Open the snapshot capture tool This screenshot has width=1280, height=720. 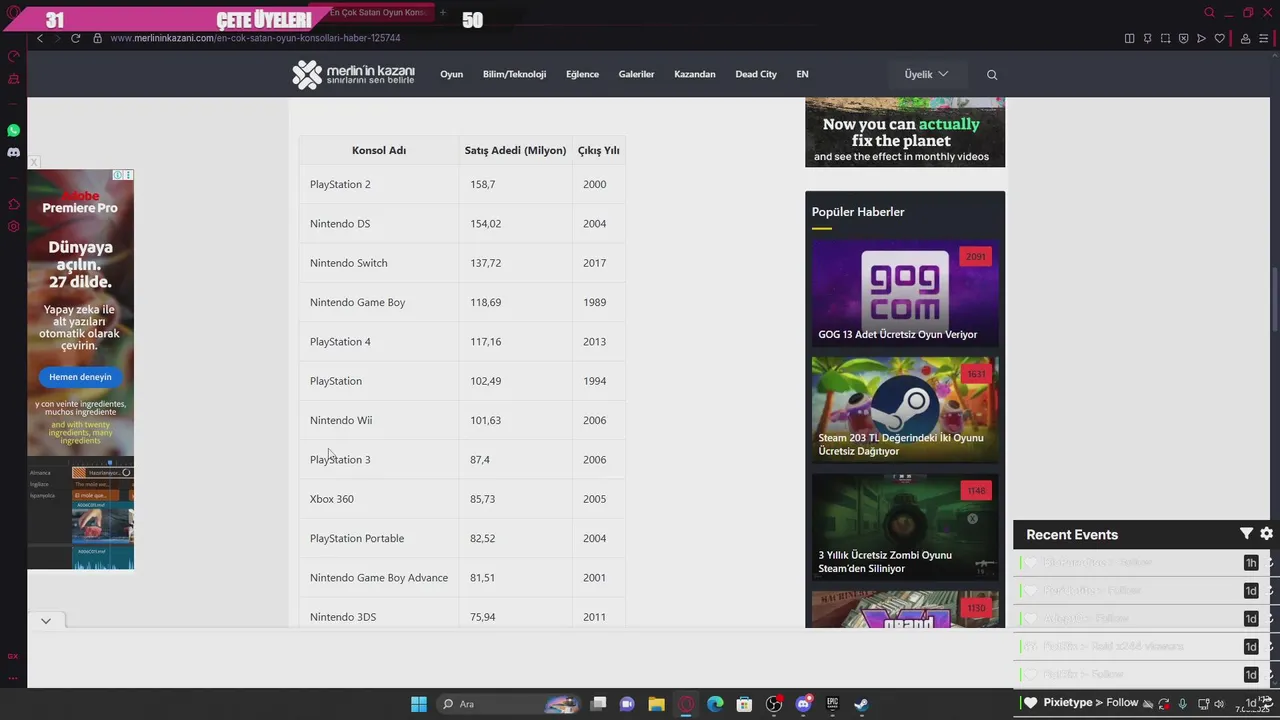coord(1165,38)
